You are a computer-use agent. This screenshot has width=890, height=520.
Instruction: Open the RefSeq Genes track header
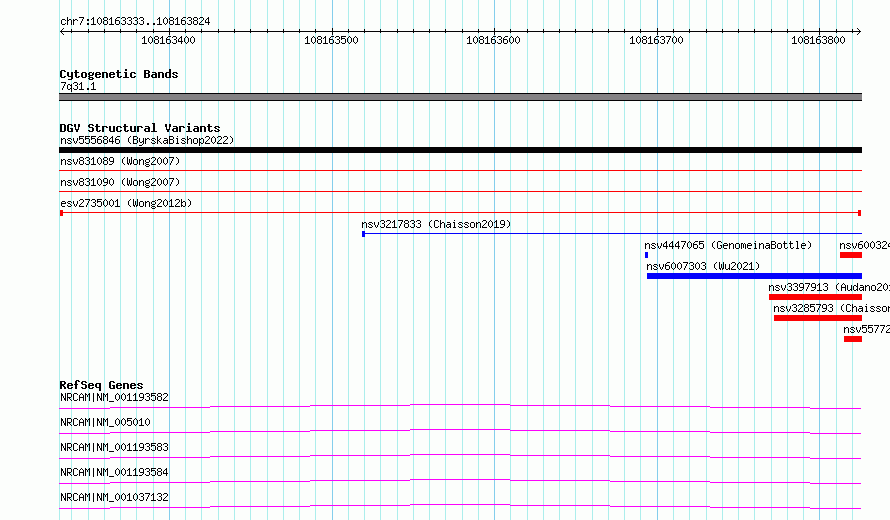pyautogui.click(x=101, y=385)
